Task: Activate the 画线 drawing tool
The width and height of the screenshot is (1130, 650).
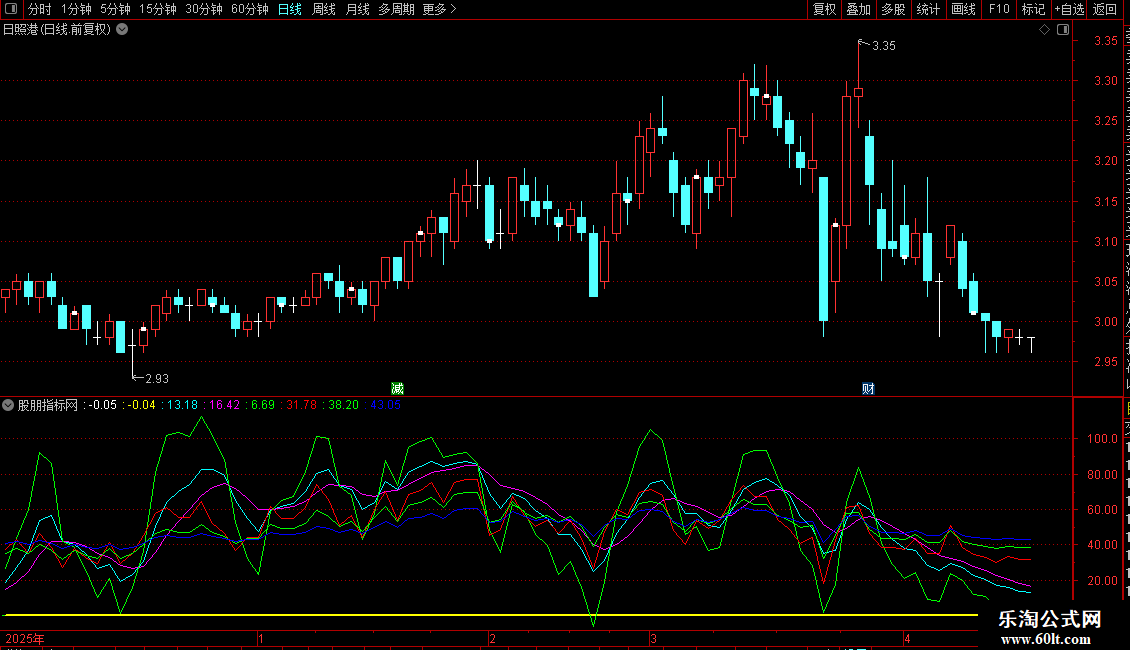Action: [964, 9]
